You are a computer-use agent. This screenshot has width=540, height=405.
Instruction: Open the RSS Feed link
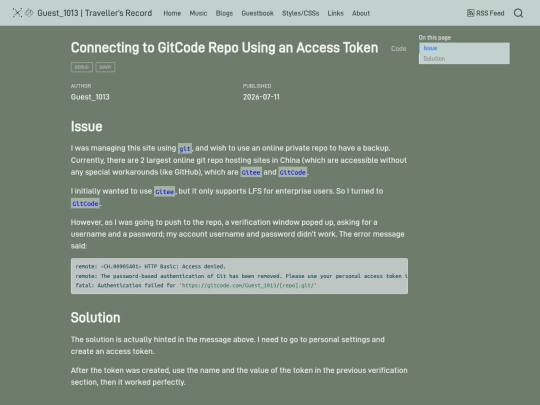(x=486, y=13)
